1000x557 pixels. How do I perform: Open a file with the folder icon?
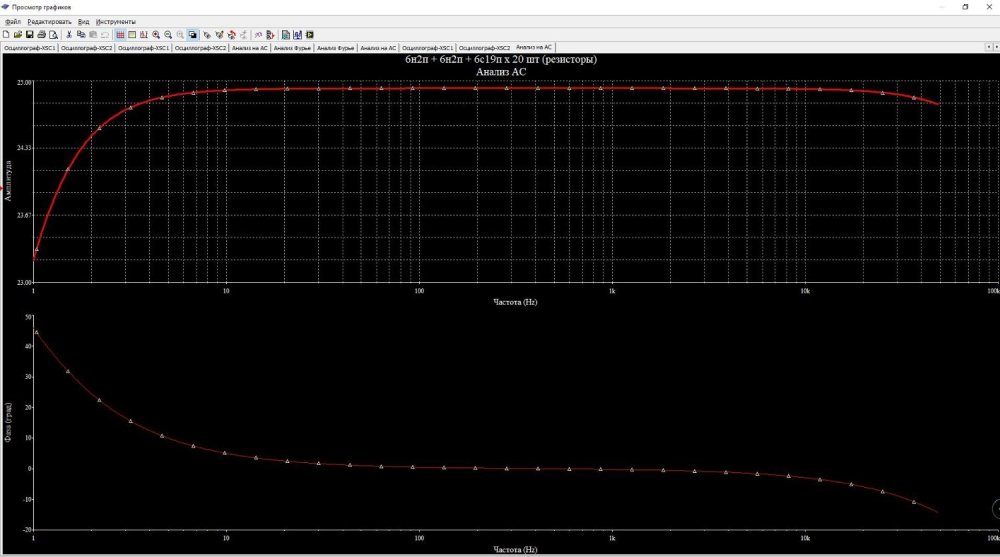pos(17,34)
